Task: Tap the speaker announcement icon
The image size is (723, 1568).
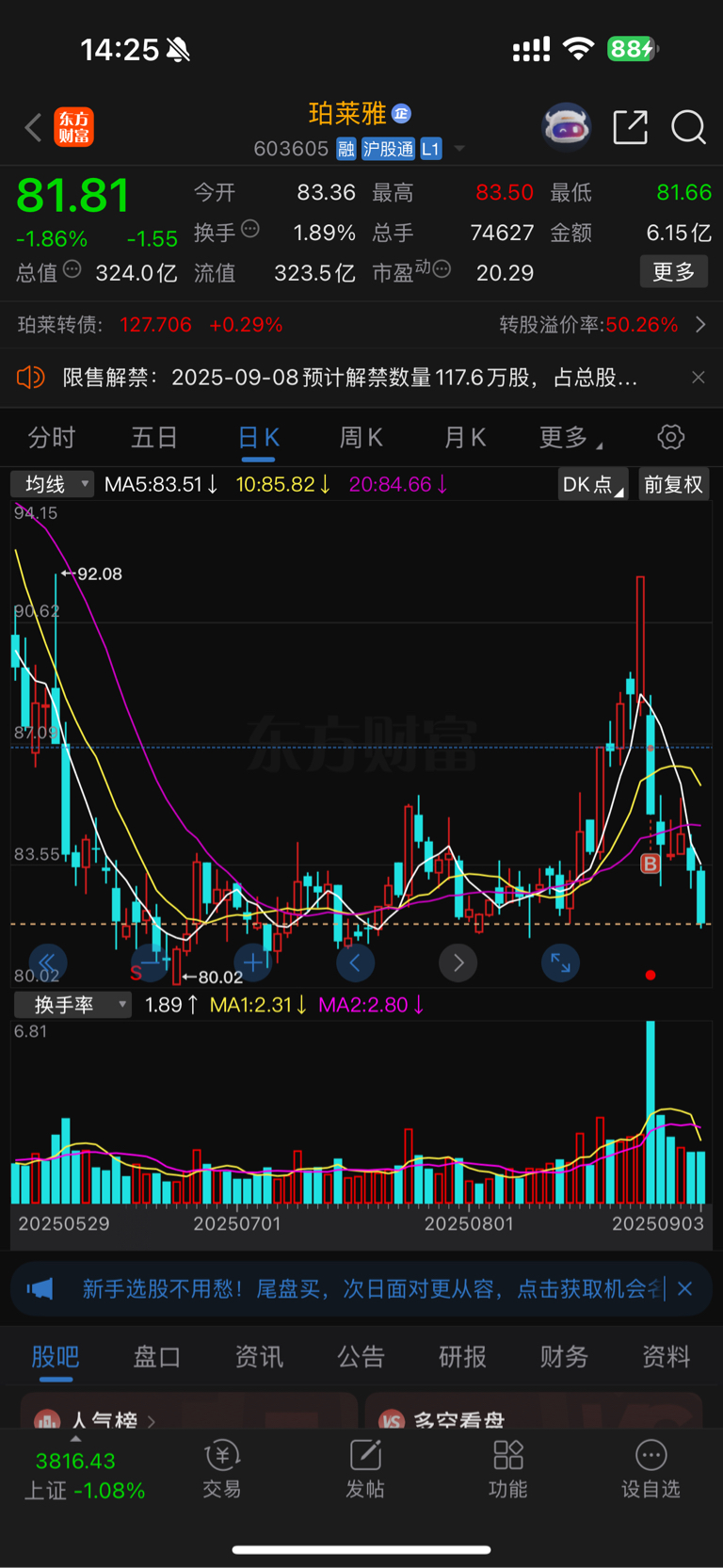Action: coord(30,378)
